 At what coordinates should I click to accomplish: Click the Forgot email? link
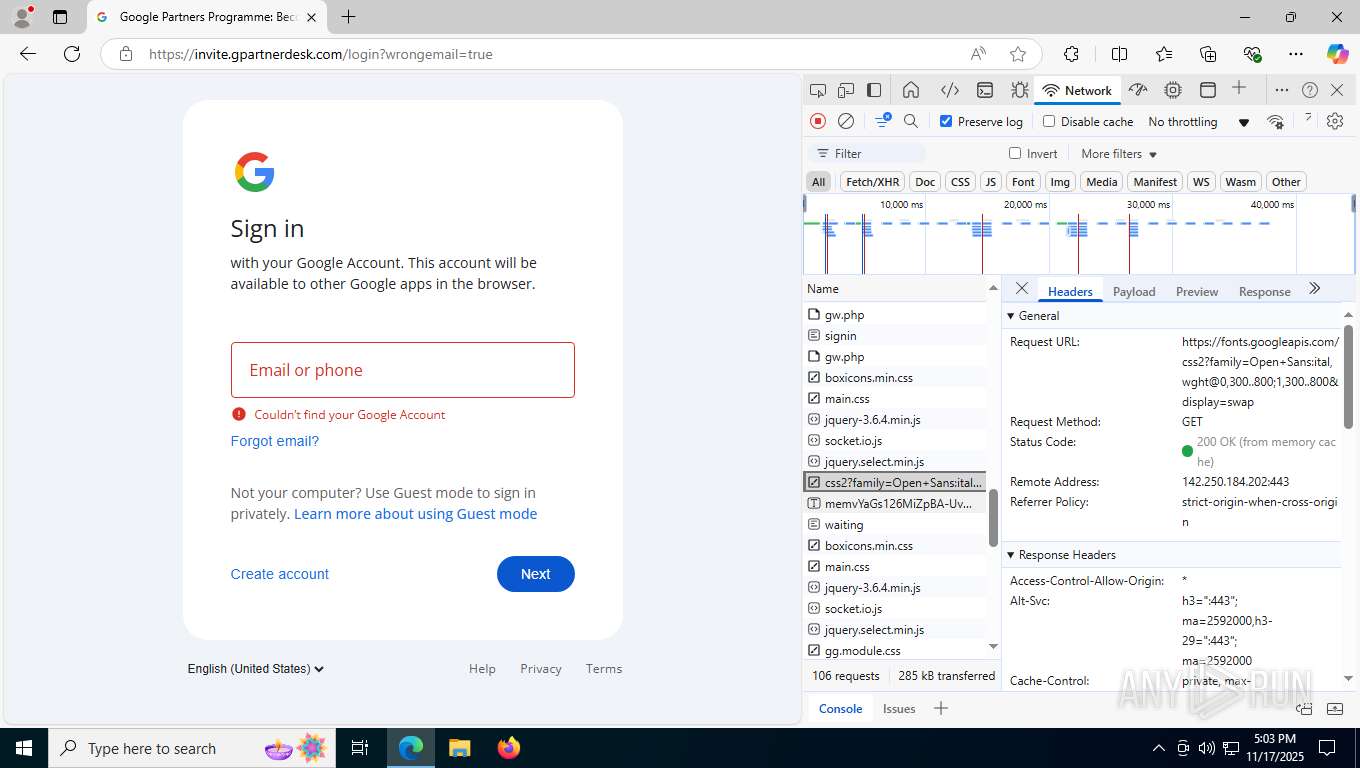click(275, 441)
